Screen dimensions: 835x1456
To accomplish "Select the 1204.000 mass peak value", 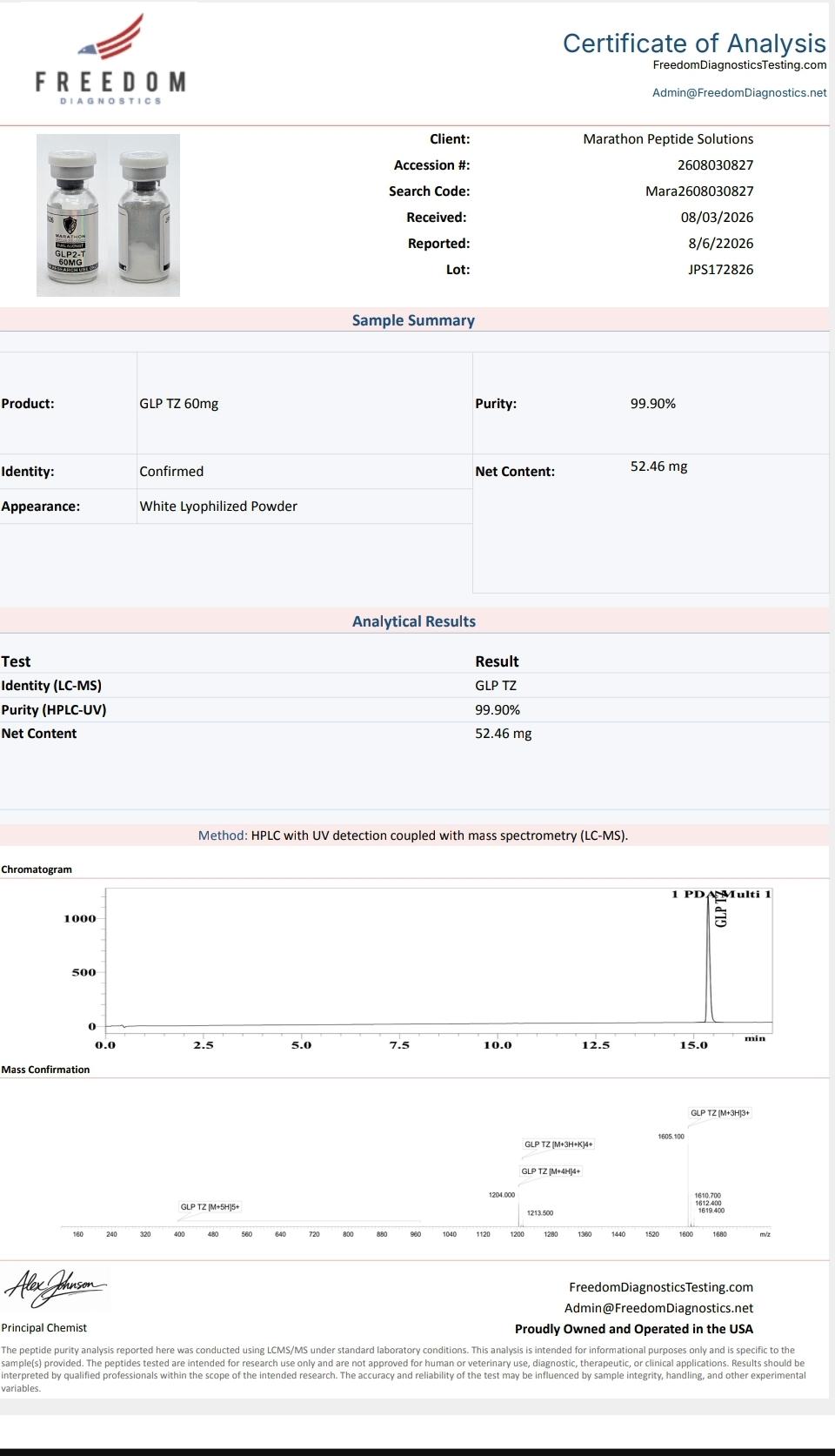I will point(502,1195).
